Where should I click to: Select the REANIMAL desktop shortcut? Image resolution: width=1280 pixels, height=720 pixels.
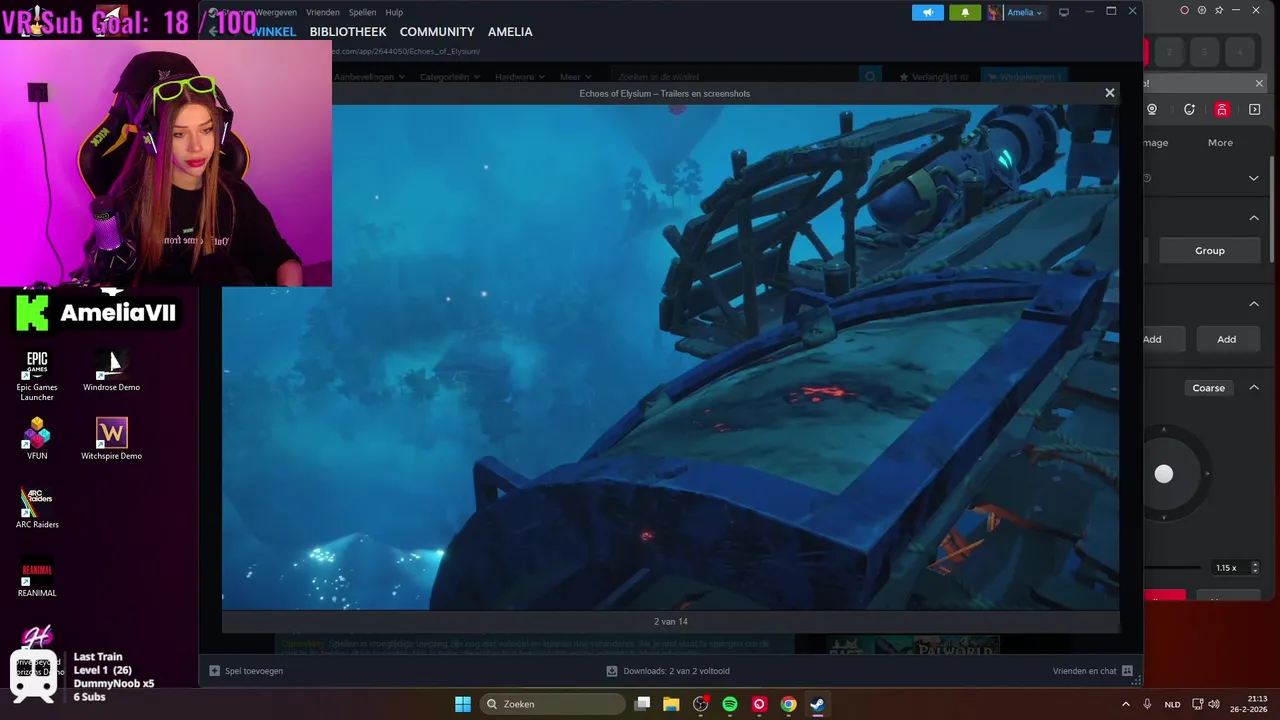tap(37, 576)
